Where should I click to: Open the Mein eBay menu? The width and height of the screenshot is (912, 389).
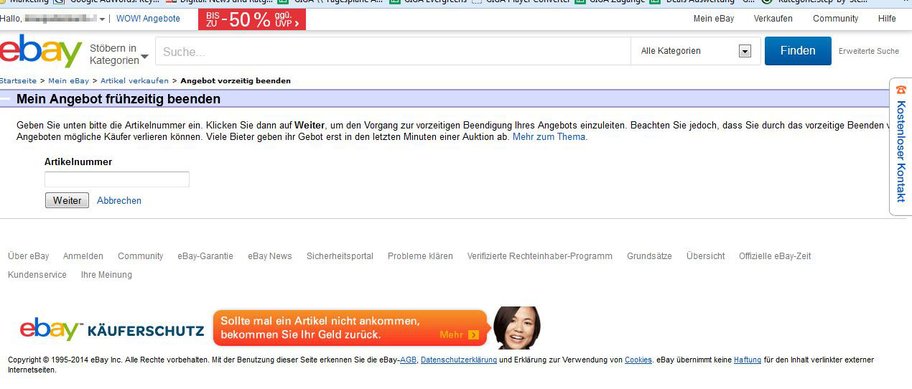(x=713, y=19)
